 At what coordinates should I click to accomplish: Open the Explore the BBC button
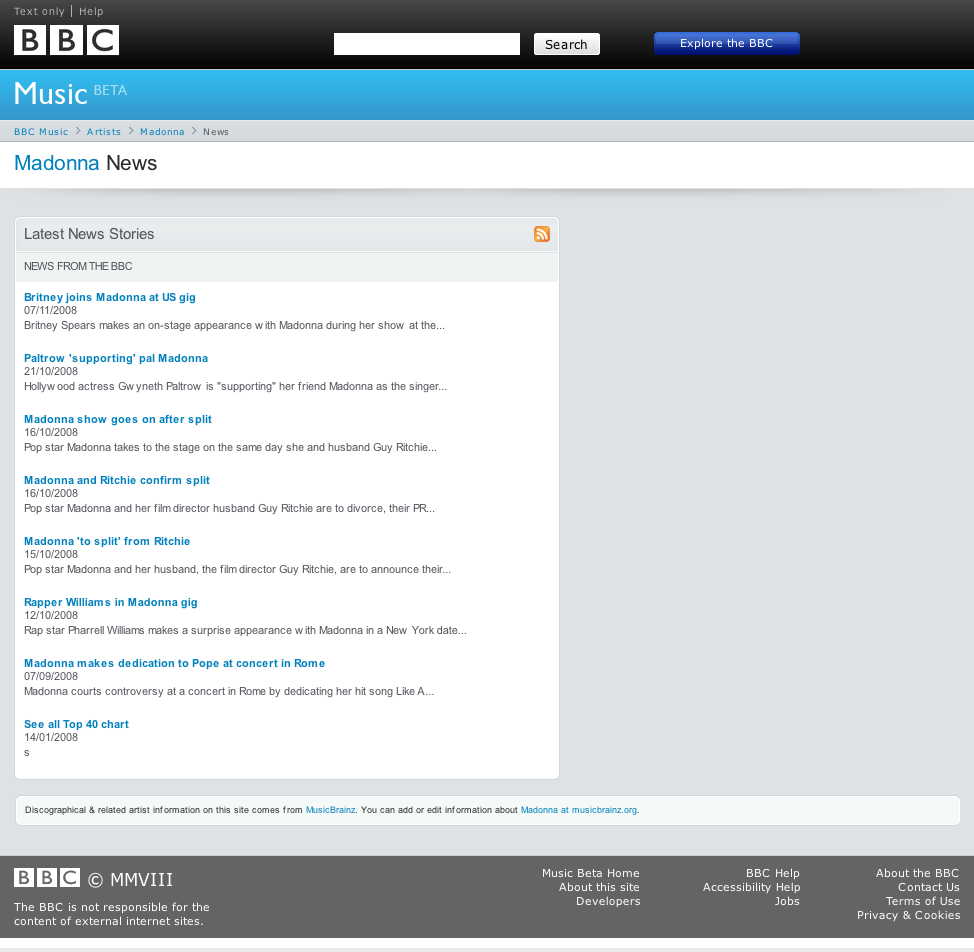[x=726, y=43]
